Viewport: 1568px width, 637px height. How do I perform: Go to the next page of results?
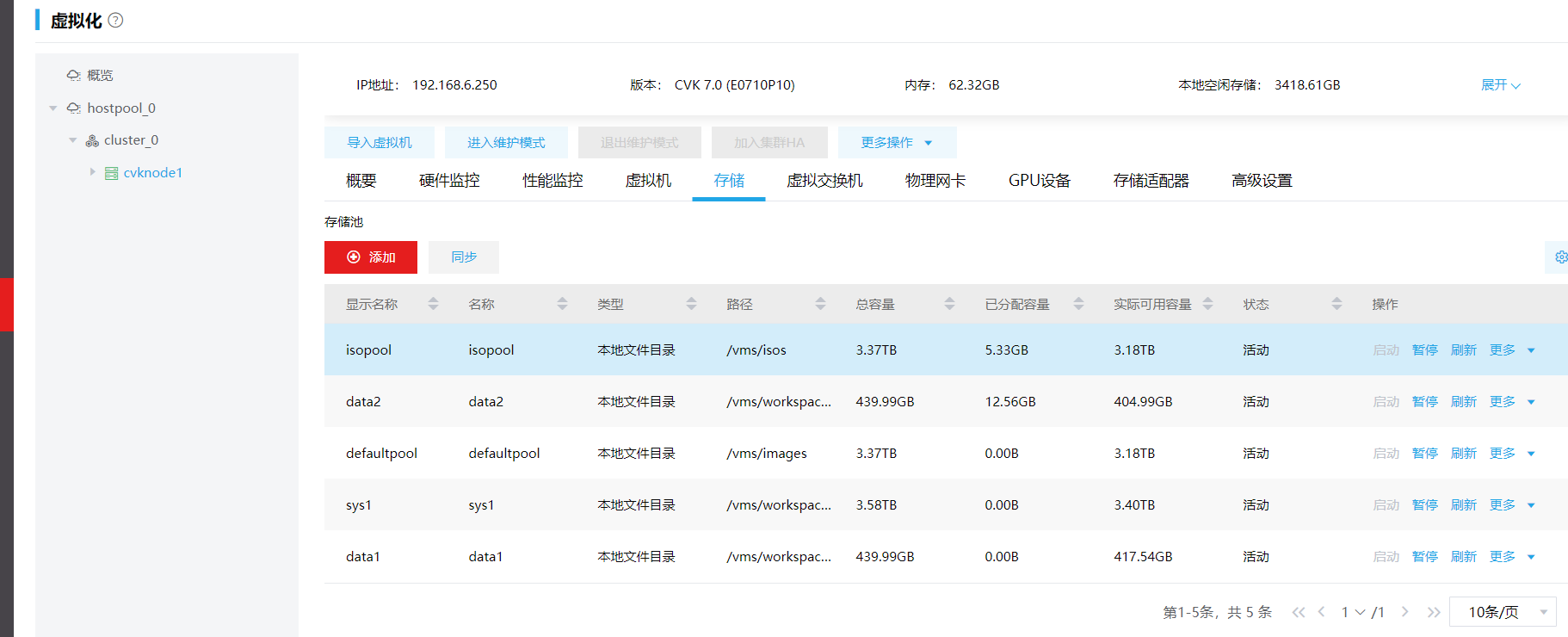pos(1404,612)
